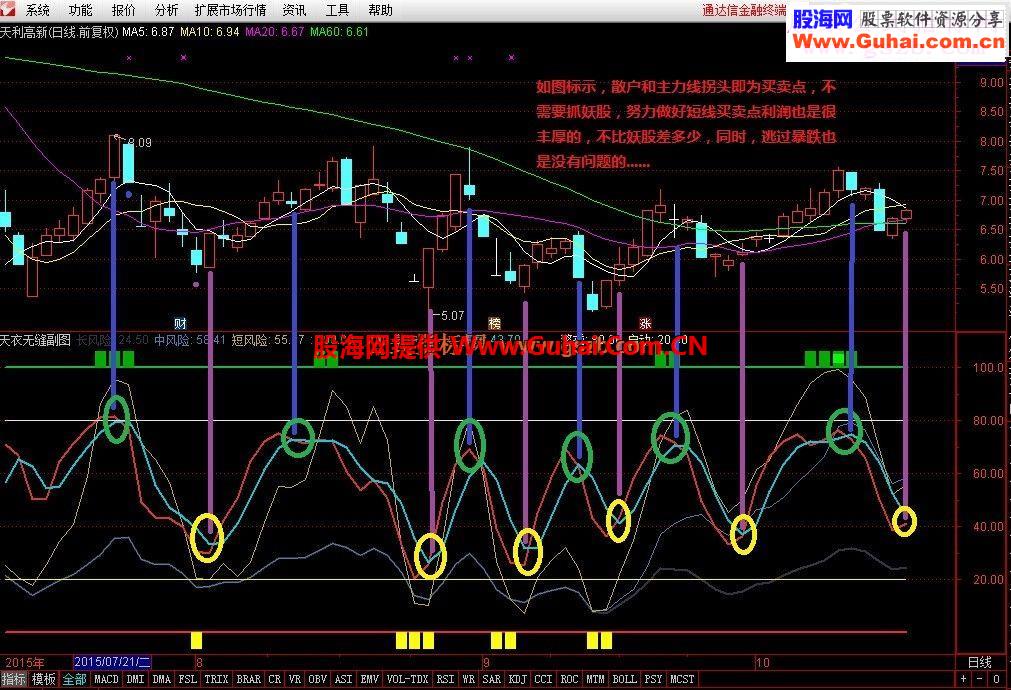Click the 5.07 low price label
Image resolution: width=1011 pixels, height=690 pixels.
tap(451, 315)
